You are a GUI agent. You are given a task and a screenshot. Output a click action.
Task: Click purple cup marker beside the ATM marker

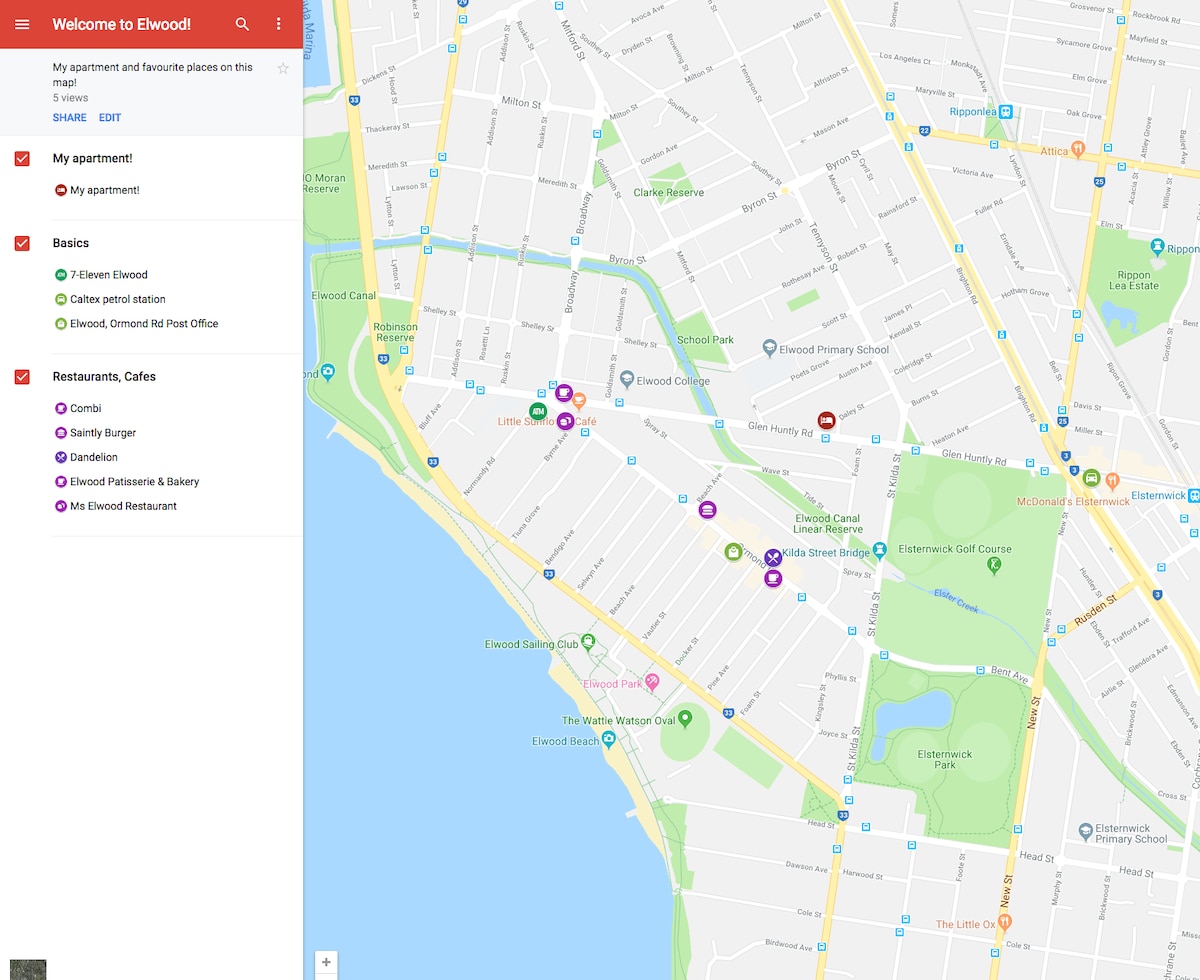click(563, 392)
